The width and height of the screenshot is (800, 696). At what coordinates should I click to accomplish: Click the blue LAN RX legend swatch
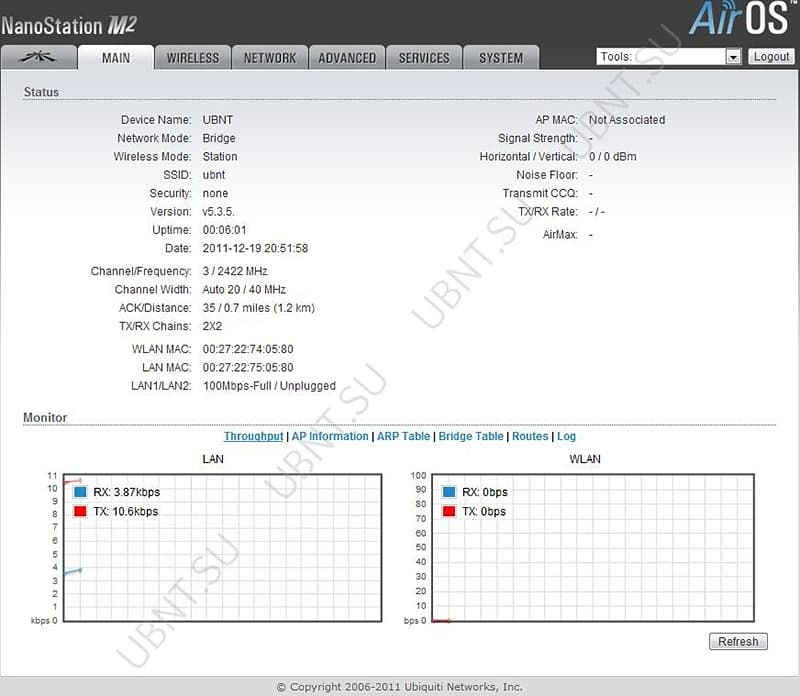80,492
